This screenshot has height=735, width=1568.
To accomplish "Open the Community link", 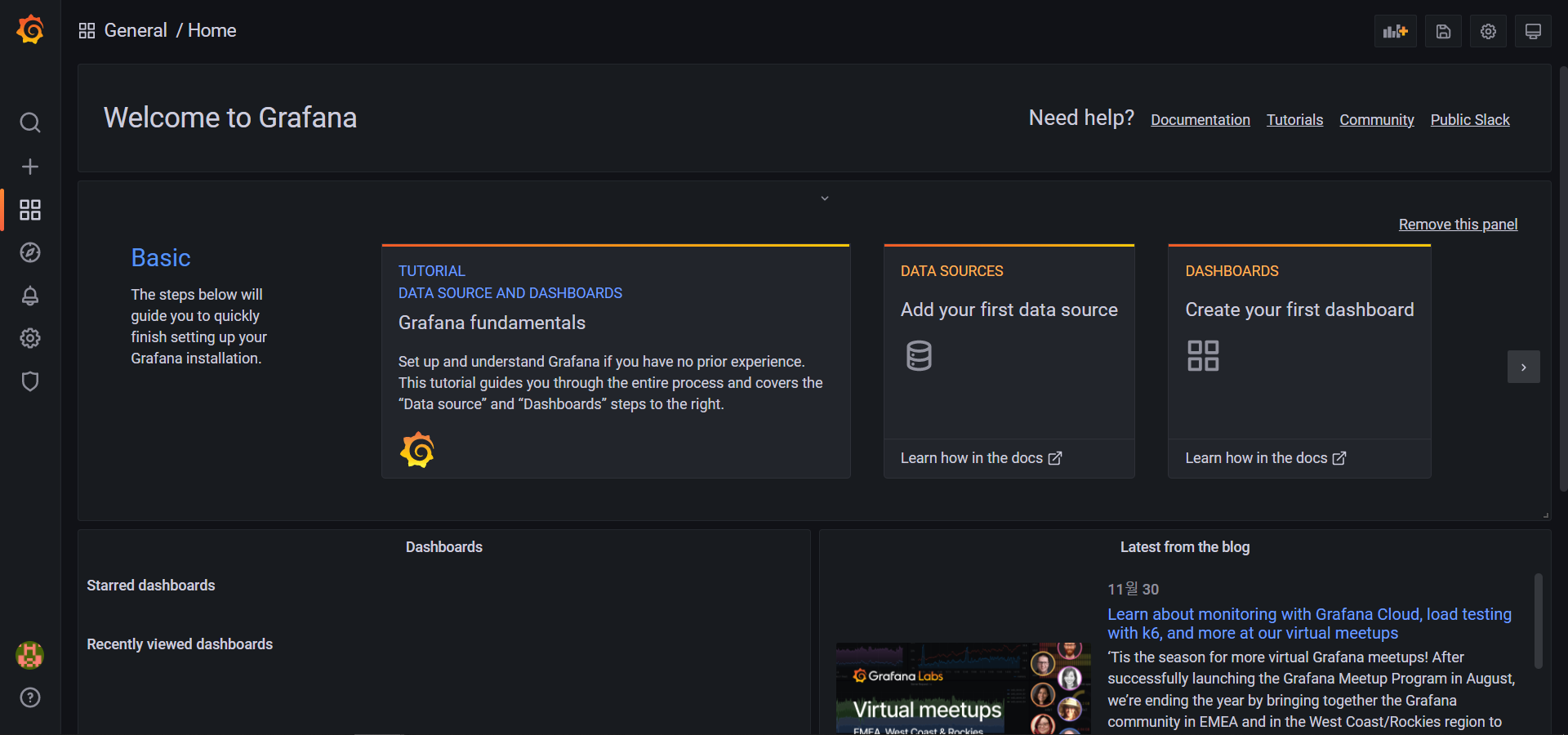I will click(x=1377, y=120).
